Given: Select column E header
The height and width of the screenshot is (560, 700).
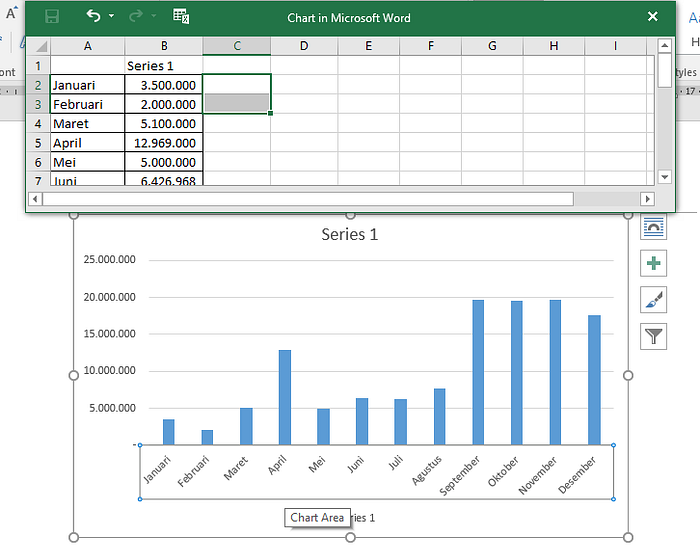Looking at the screenshot, I should (368, 46).
